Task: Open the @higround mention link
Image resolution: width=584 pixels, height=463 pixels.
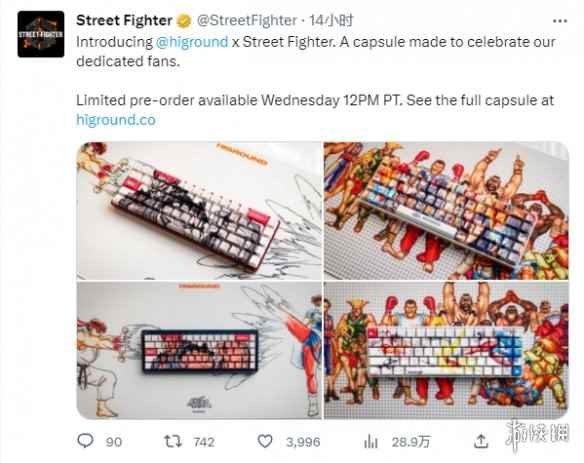Action: [x=192, y=42]
